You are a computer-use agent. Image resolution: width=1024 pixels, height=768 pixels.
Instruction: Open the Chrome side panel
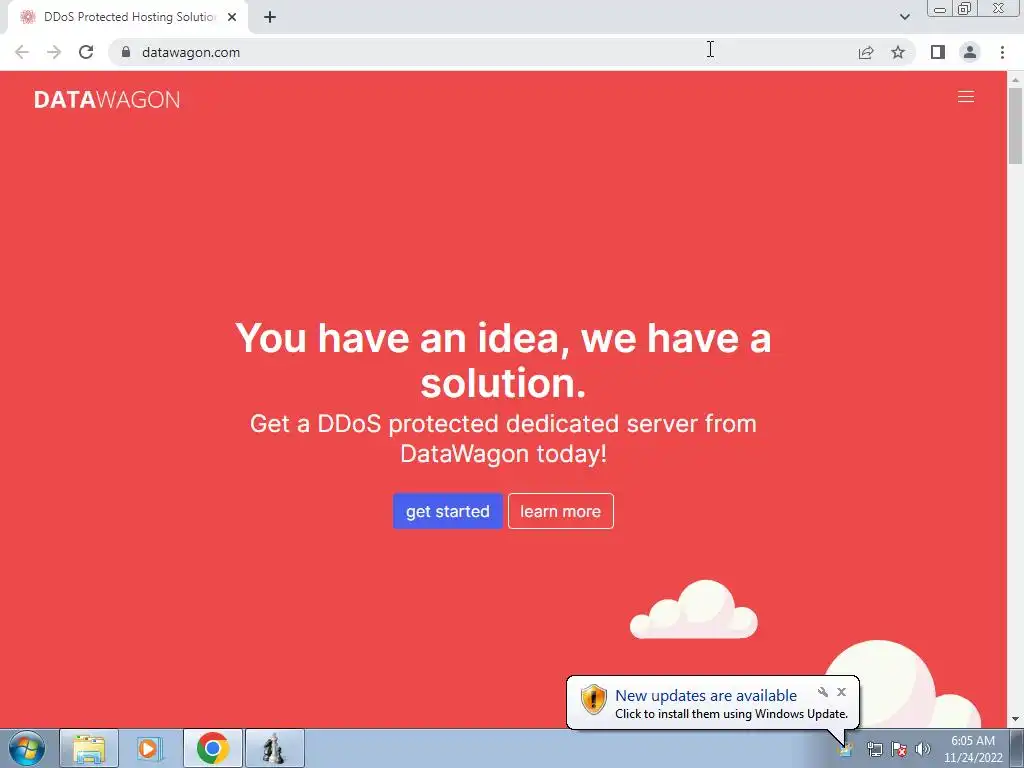click(938, 52)
